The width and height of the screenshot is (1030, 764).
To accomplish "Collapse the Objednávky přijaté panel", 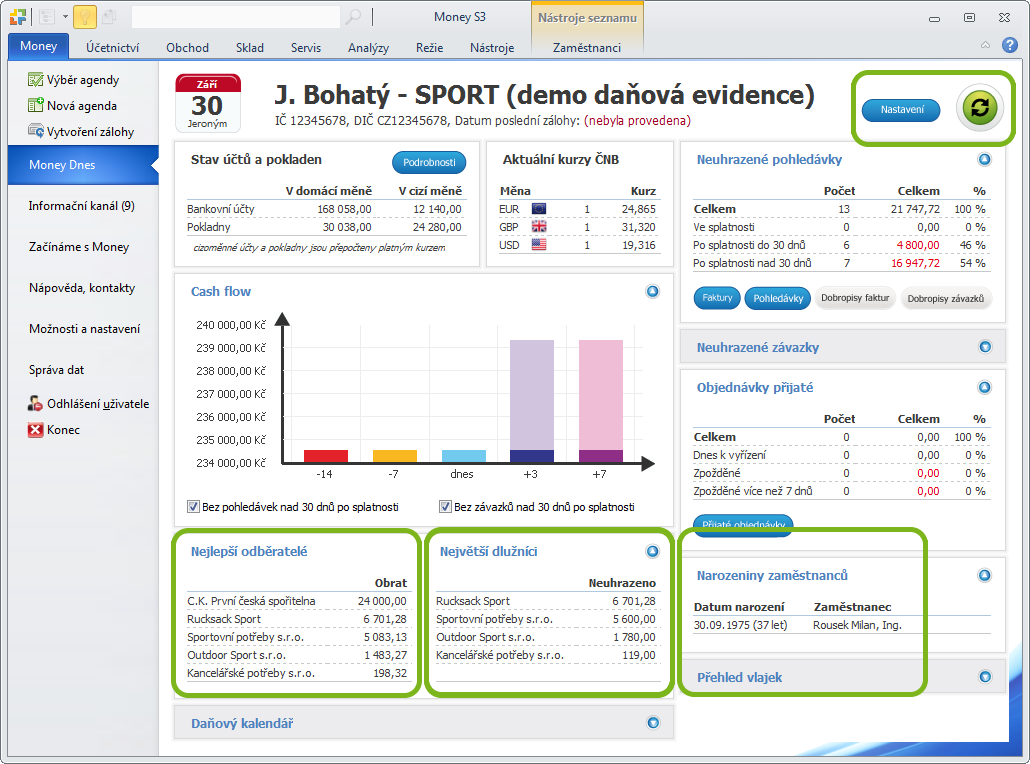I will [984, 388].
